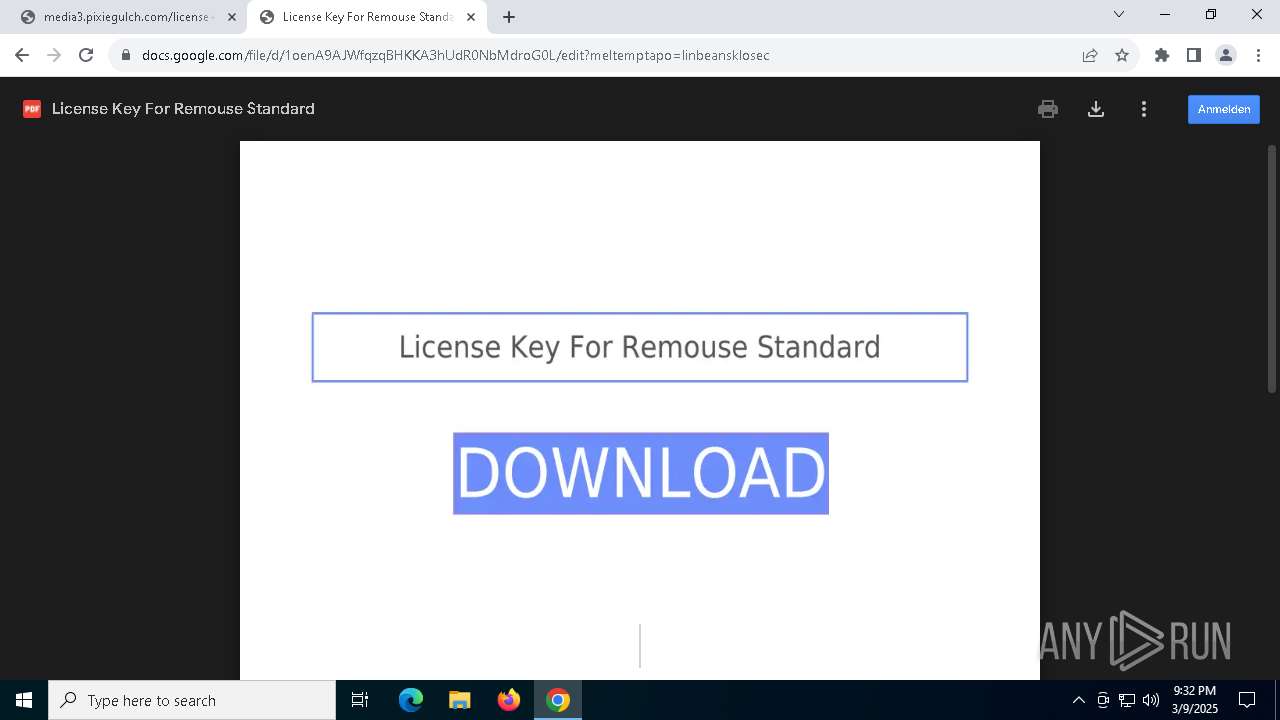Viewport: 1280px width, 720px height.
Task: Reload the current page
Action: pyautogui.click(x=86, y=55)
